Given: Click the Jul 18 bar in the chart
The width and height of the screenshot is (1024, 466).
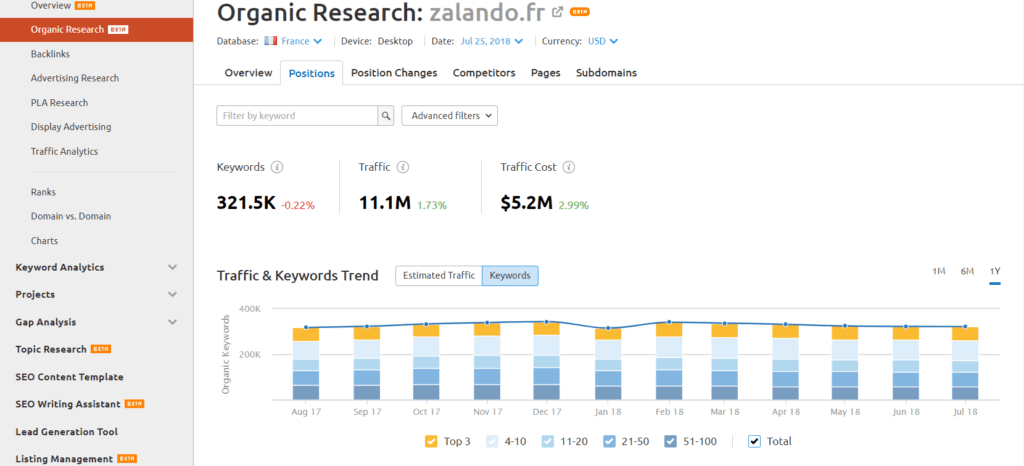Looking at the screenshot, I should (x=965, y=364).
